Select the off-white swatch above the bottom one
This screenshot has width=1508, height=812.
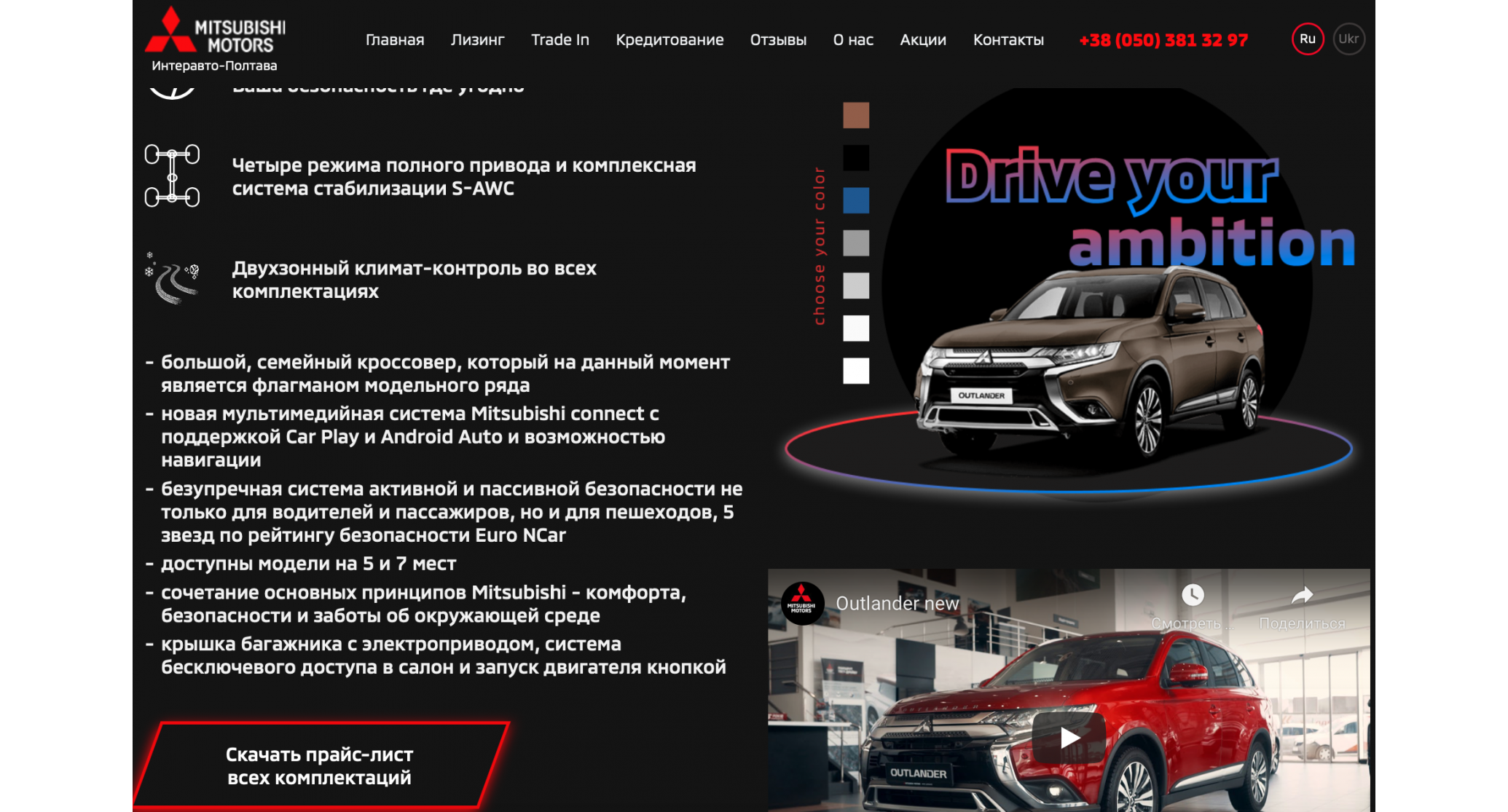coord(856,328)
